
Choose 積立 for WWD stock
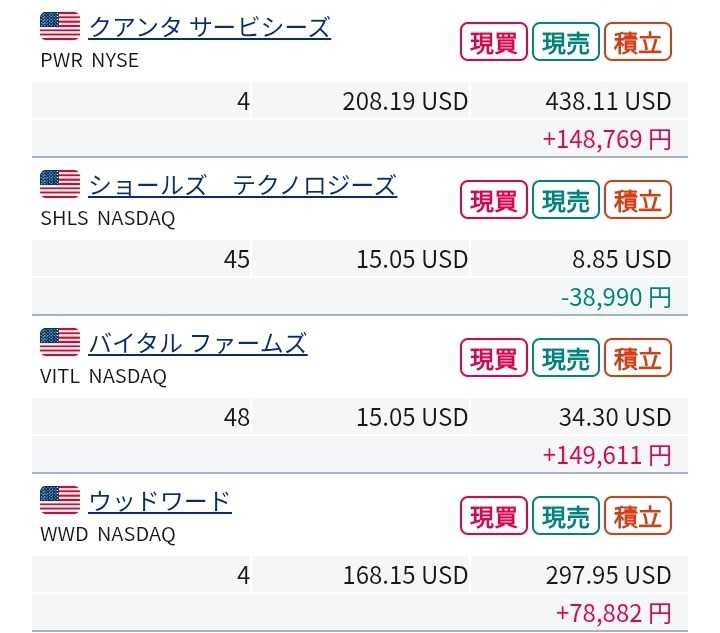pos(638,516)
